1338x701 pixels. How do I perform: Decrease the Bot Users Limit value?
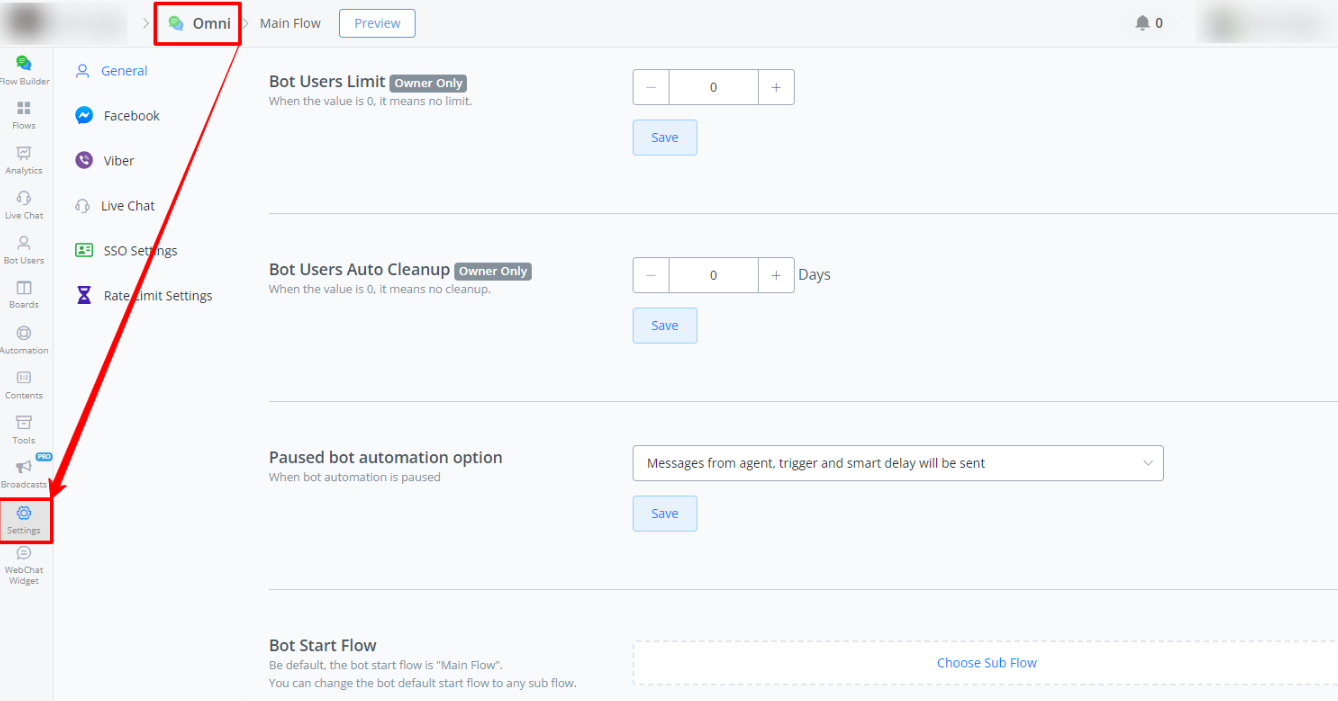click(651, 88)
